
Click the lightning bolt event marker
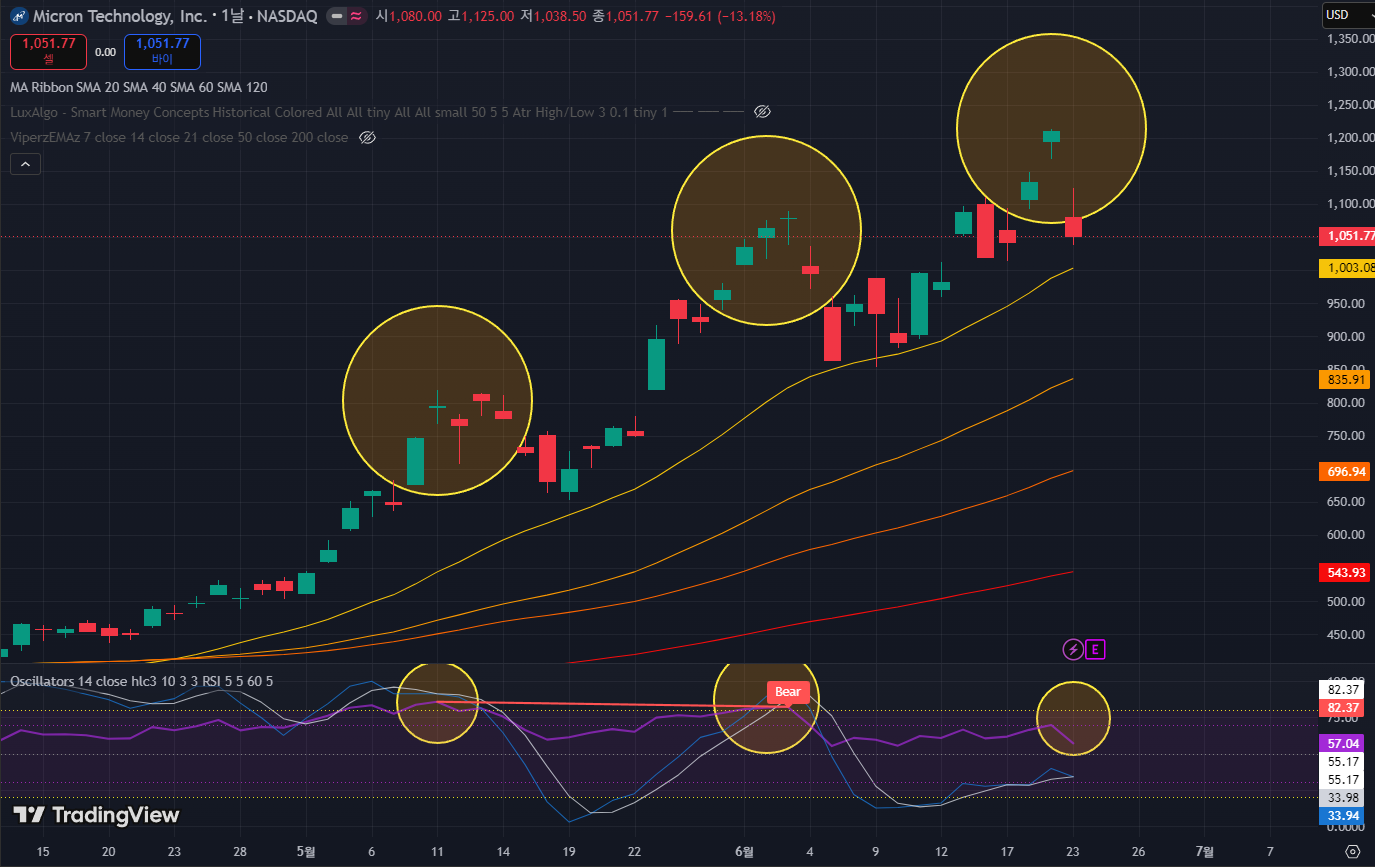pyautogui.click(x=1072, y=650)
